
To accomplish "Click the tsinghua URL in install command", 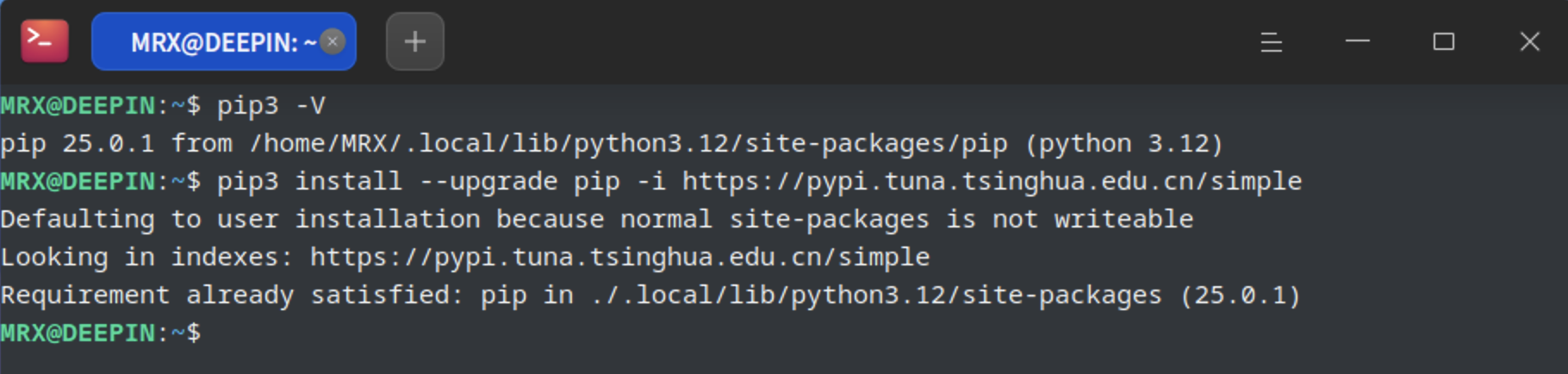I will pos(992,182).
